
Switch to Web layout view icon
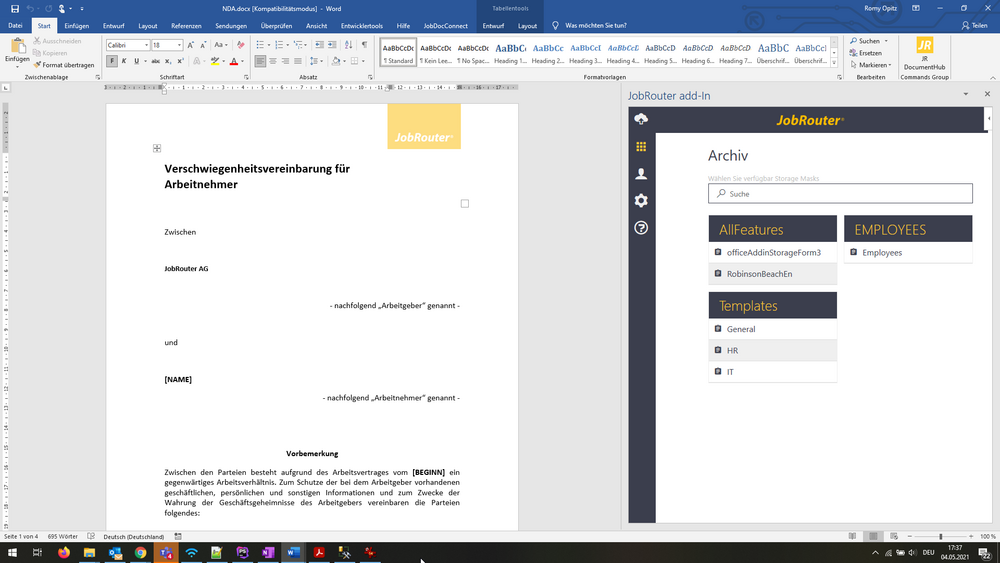point(893,536)
